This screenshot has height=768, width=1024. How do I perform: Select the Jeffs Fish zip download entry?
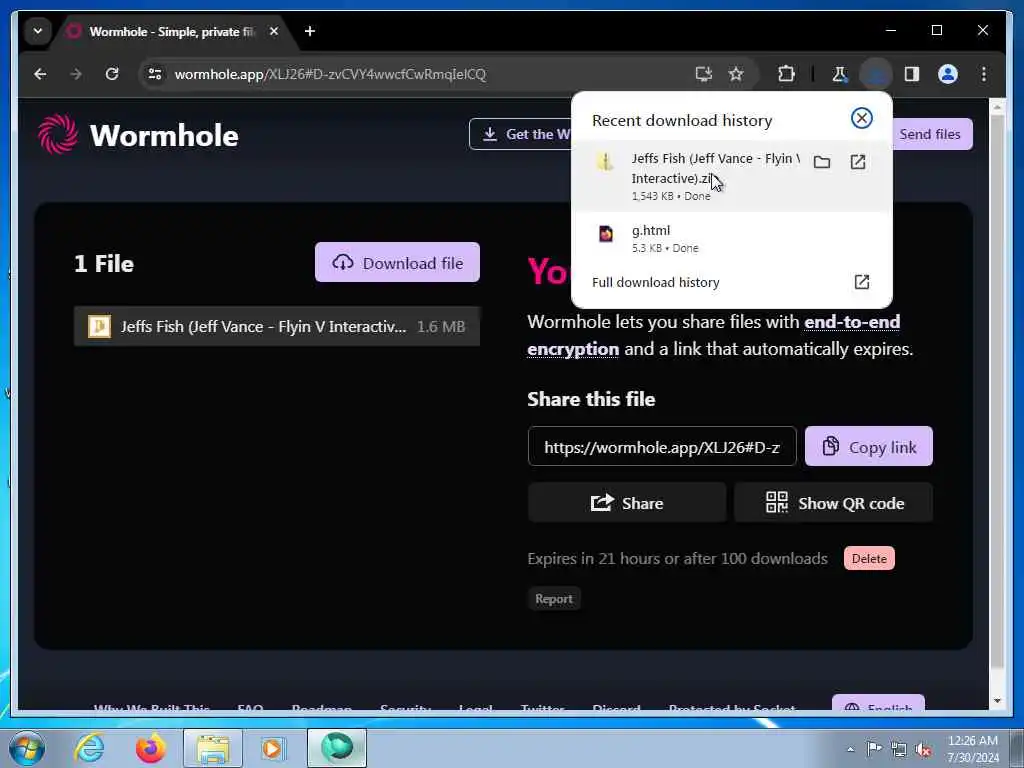(731, 176)
